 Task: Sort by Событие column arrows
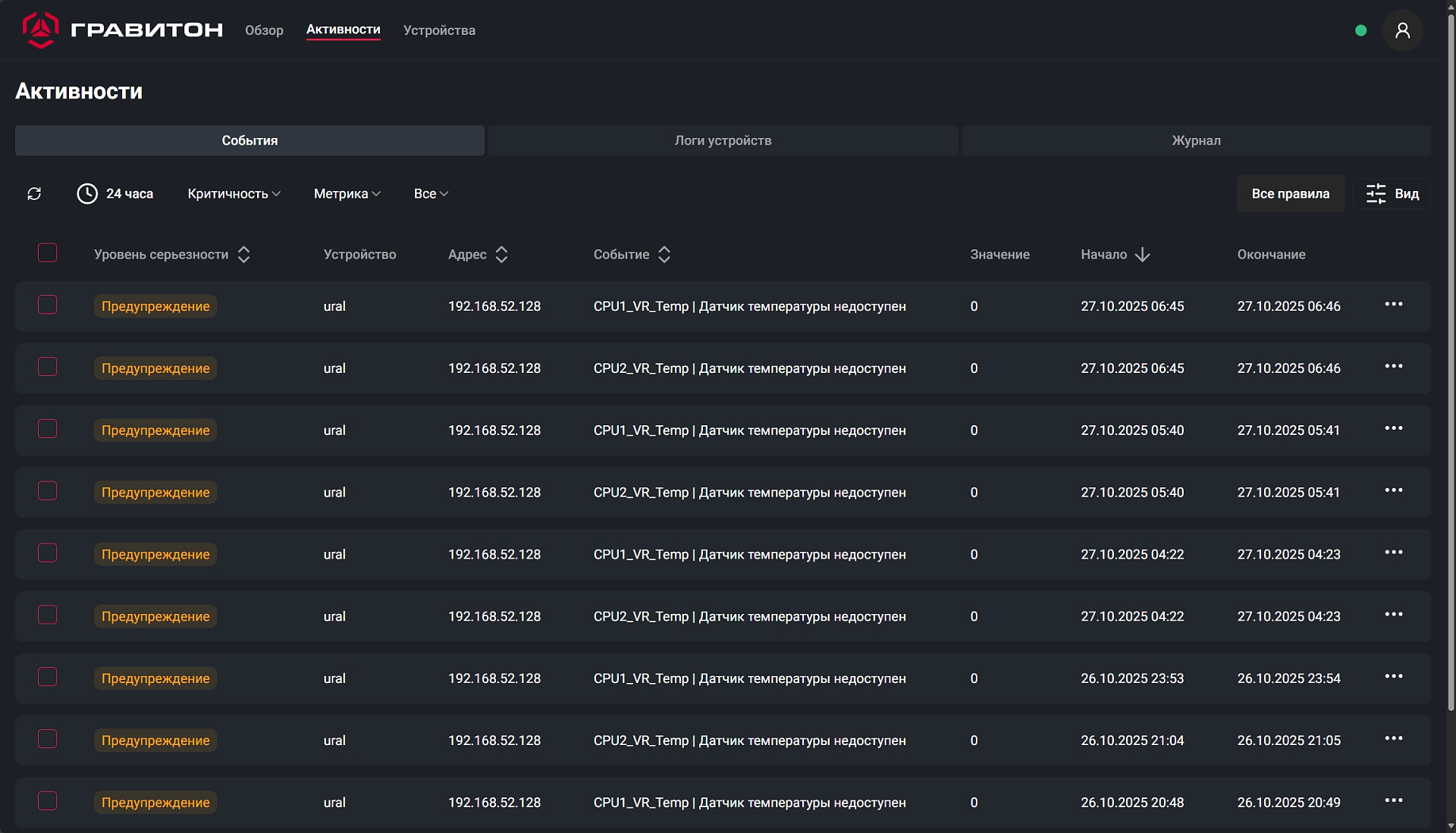tap(664, 255)
